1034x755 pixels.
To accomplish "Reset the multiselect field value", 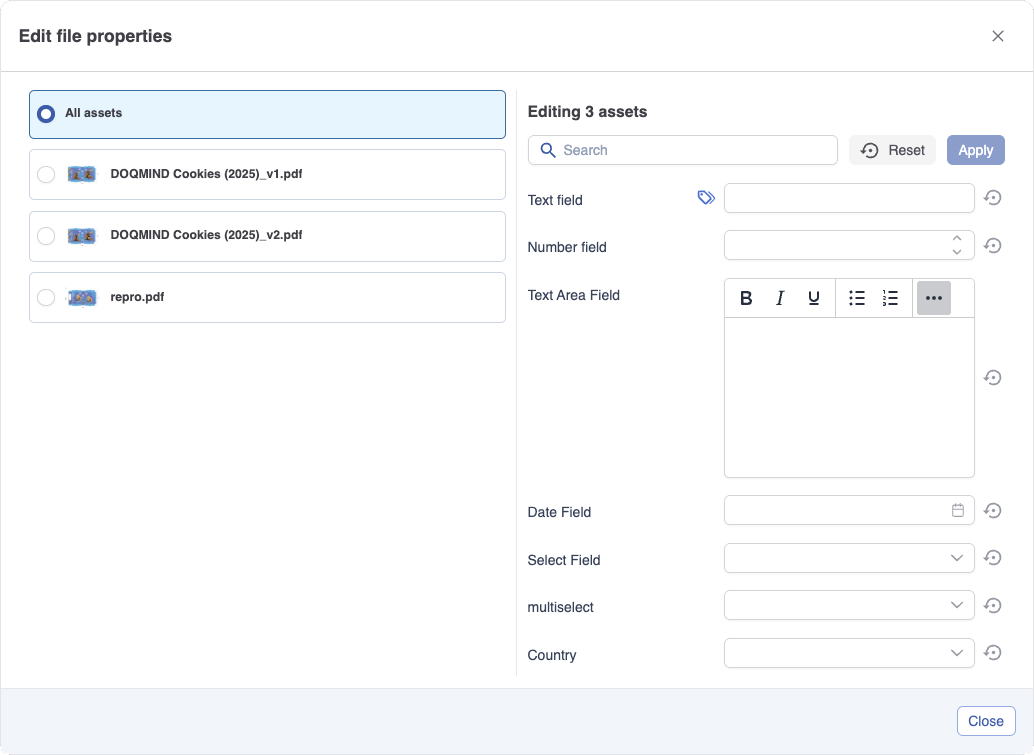I will 992,605.
